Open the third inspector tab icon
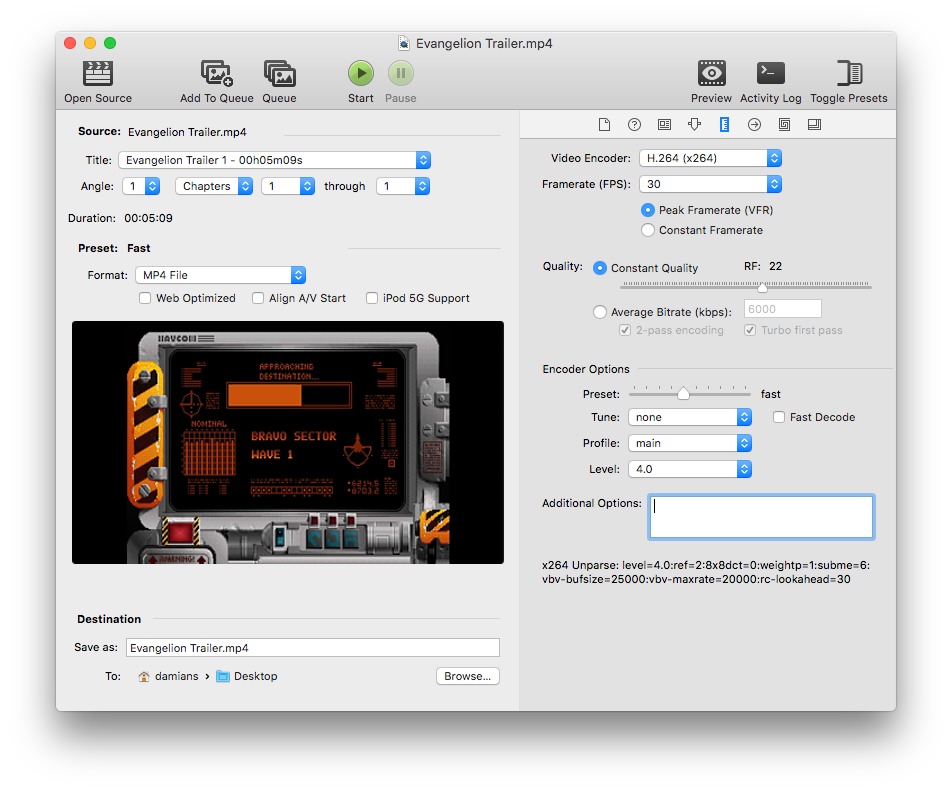This screenshot has width=952, height=791. pyautogui.click(x=664, y=124)
